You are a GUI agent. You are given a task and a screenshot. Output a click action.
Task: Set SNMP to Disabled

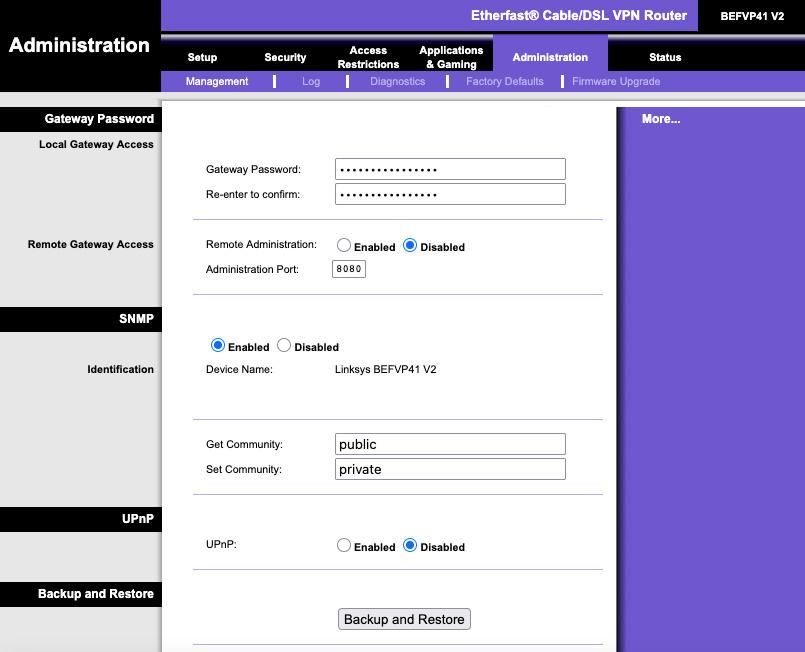[x=284, y=346]
